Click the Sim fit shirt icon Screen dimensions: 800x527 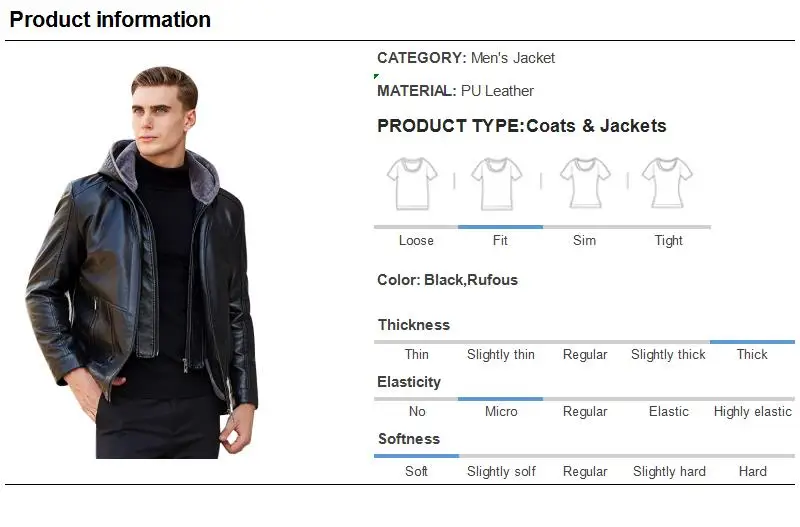pos(584,183)
